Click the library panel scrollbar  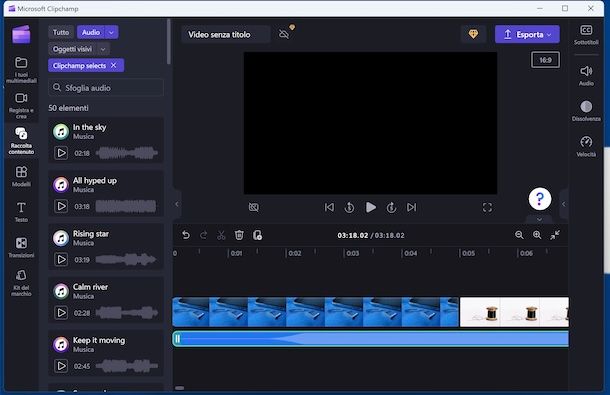tap(168, 41)
